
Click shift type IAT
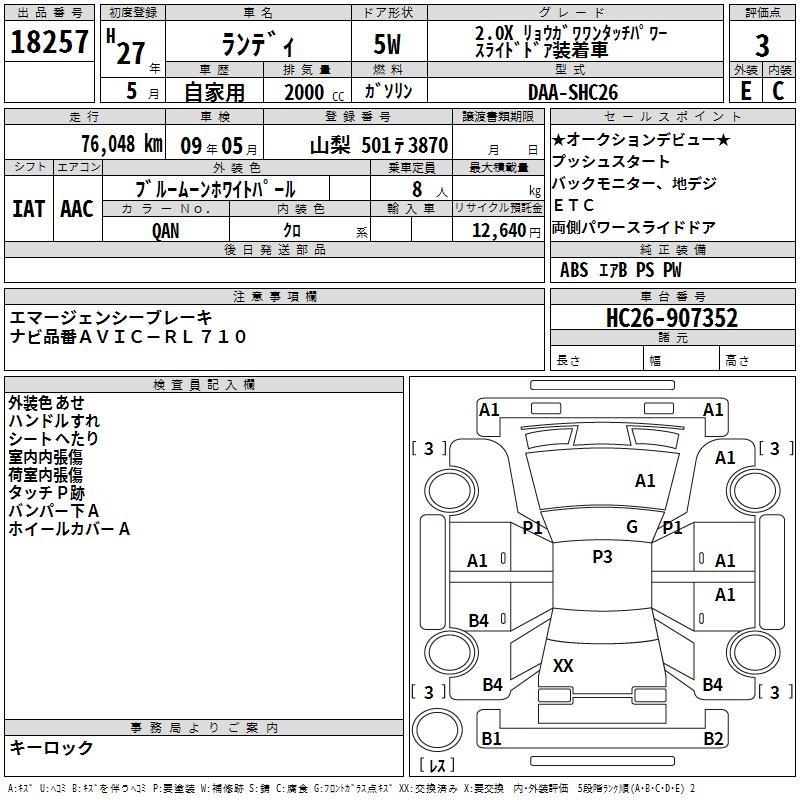[29, 209]
